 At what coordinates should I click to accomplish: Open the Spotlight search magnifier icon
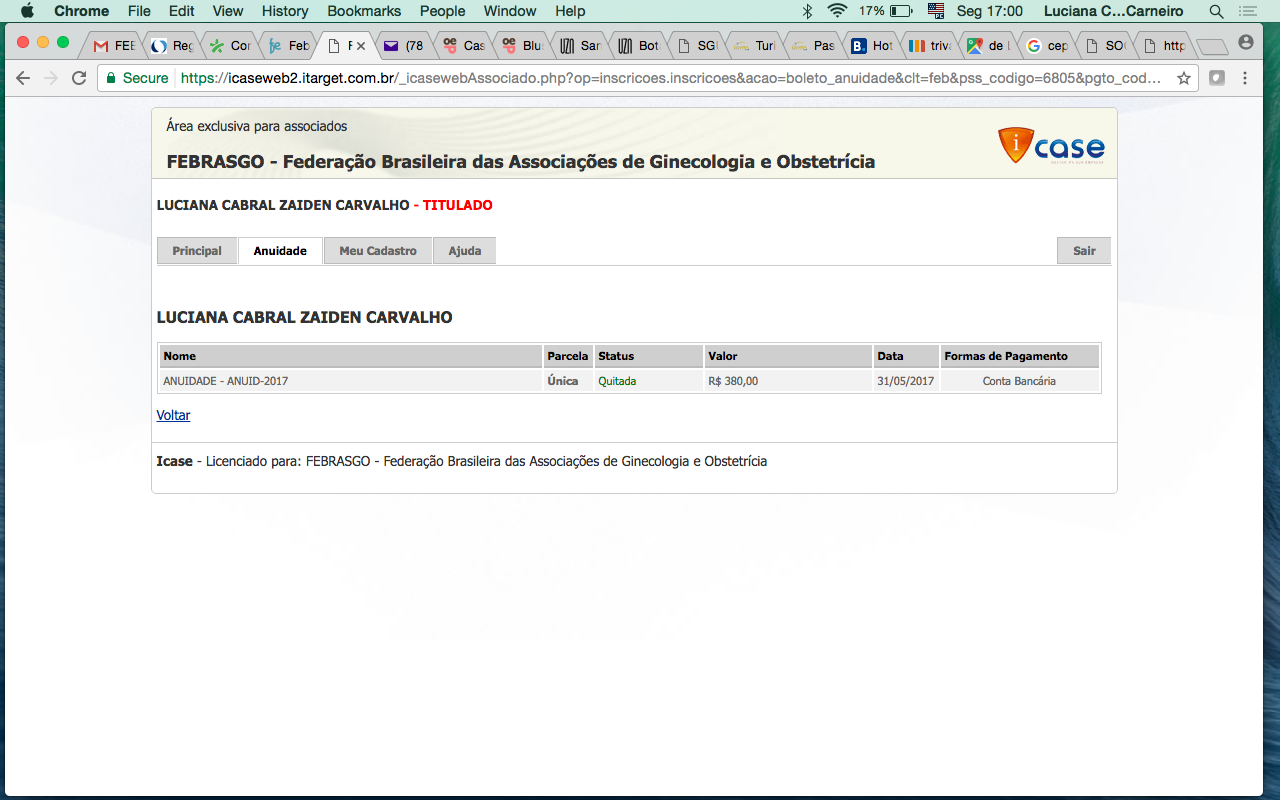pos(1216,11)
